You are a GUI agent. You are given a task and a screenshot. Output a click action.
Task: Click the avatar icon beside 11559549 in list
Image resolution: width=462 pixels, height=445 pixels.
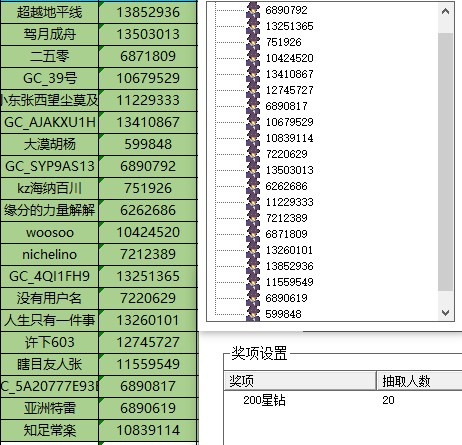253,282
